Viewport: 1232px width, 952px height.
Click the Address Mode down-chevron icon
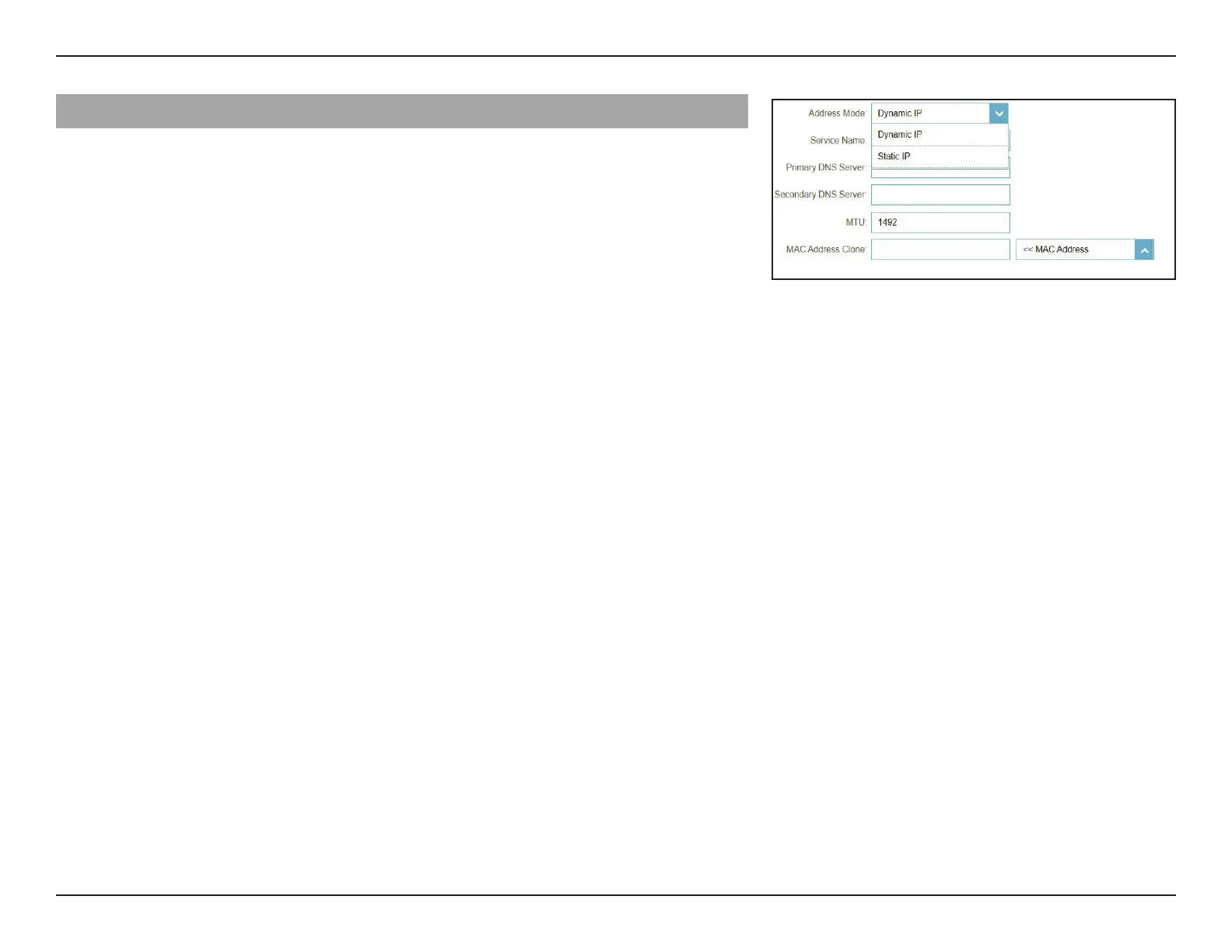click(999, 114)
